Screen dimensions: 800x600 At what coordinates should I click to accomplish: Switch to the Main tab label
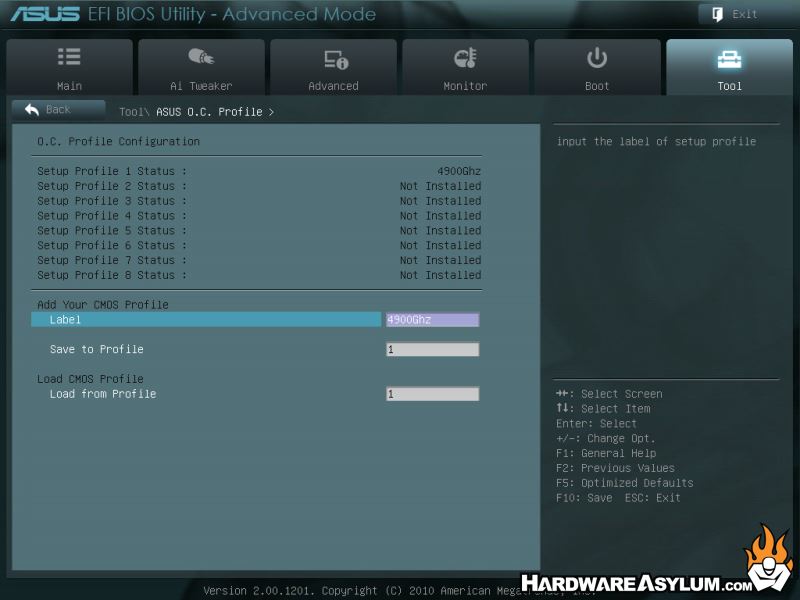pos(69,86)
